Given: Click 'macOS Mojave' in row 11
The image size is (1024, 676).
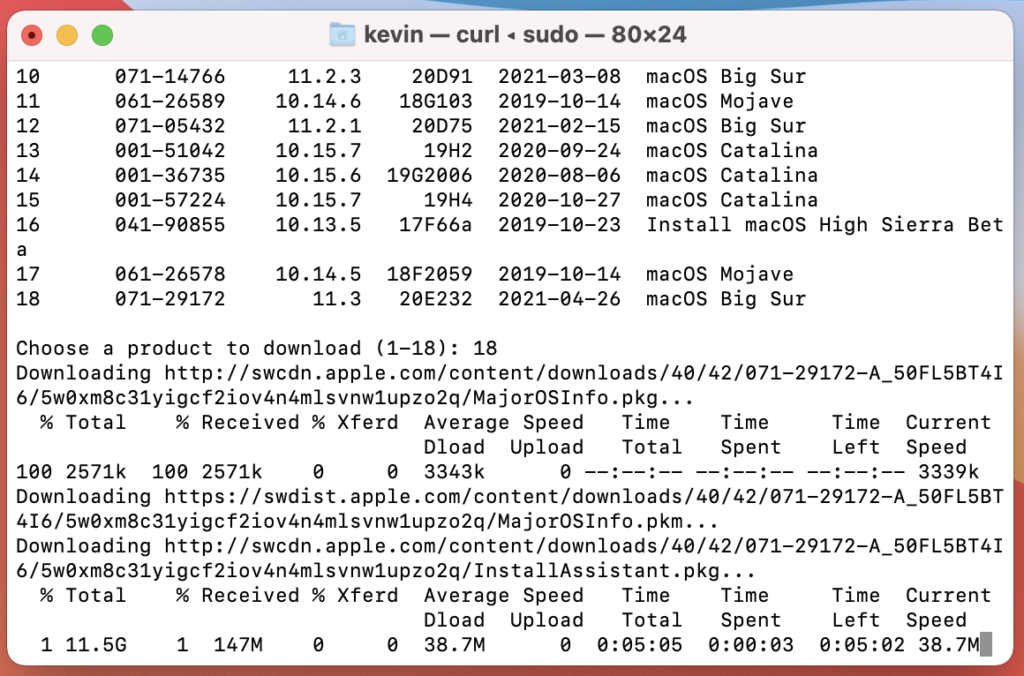Looking at the screenshot, I should (720, 101).
